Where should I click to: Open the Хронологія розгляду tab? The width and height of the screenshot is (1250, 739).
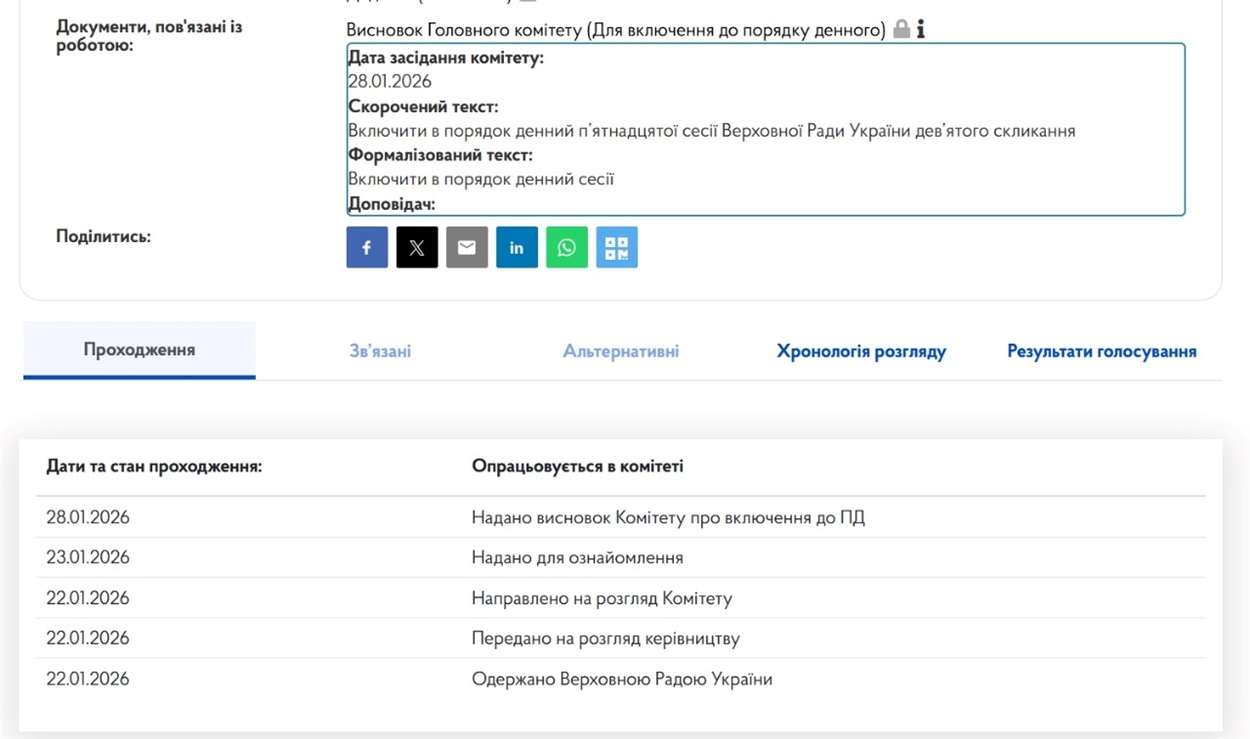point(861,351)
